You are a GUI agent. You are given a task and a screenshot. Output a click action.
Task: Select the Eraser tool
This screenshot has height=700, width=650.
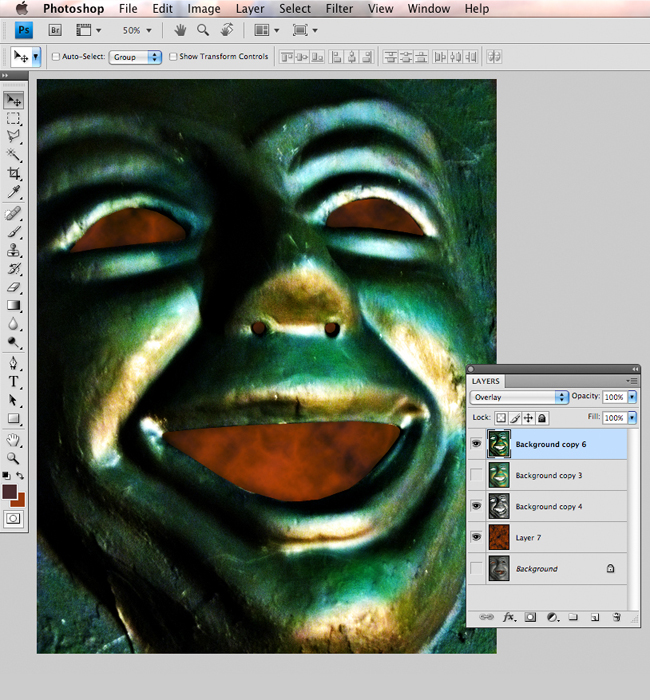point(13,287)
